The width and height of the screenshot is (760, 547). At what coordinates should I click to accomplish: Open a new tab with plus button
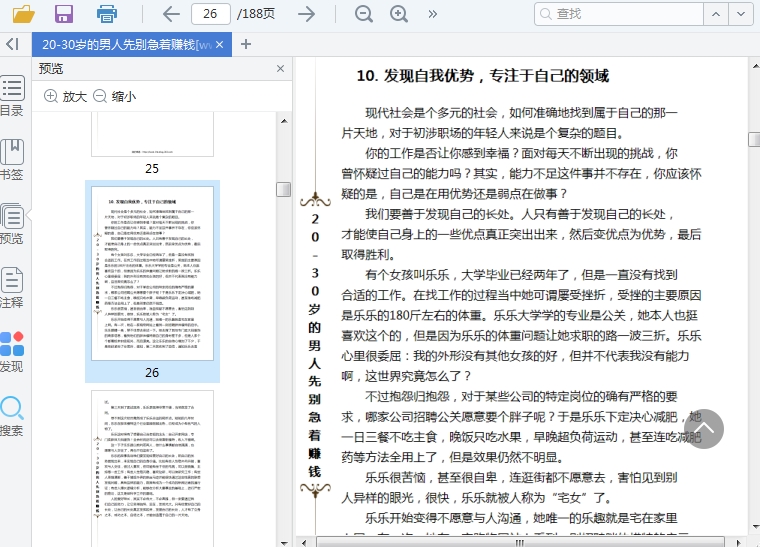pos(246,44)
